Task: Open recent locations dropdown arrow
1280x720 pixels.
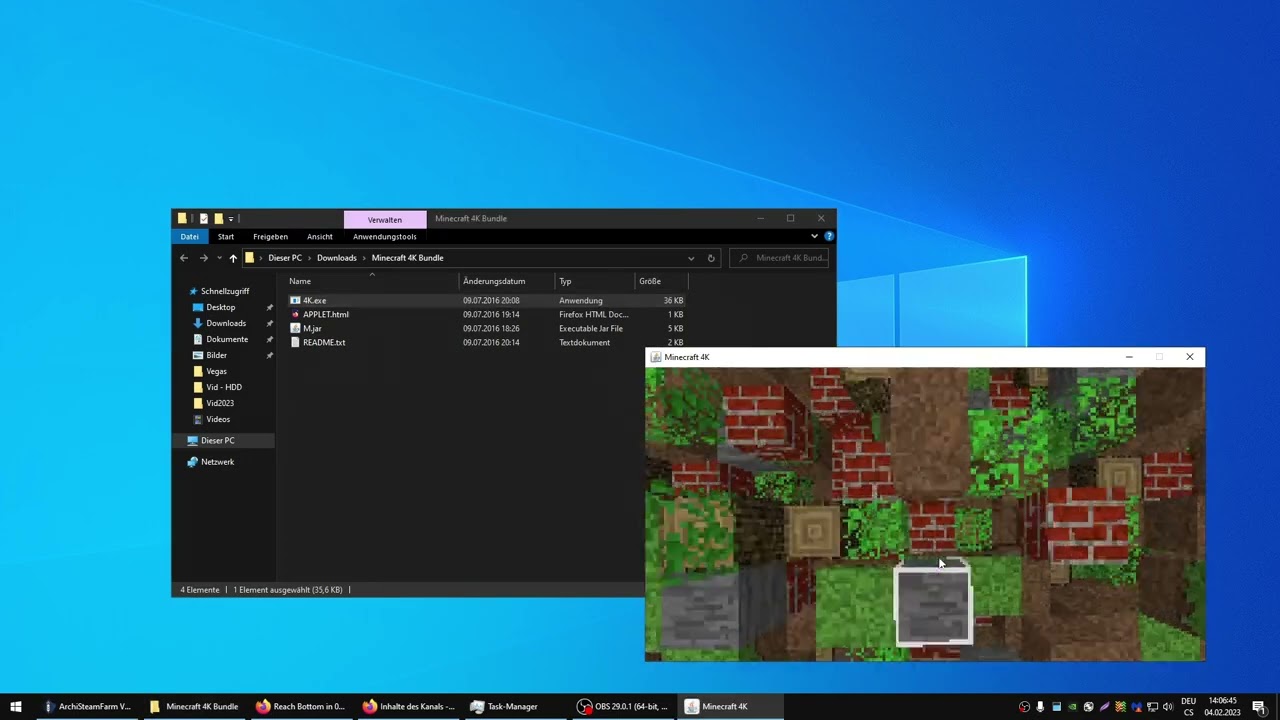Action: pyautogui.click(x=219, y=258)
